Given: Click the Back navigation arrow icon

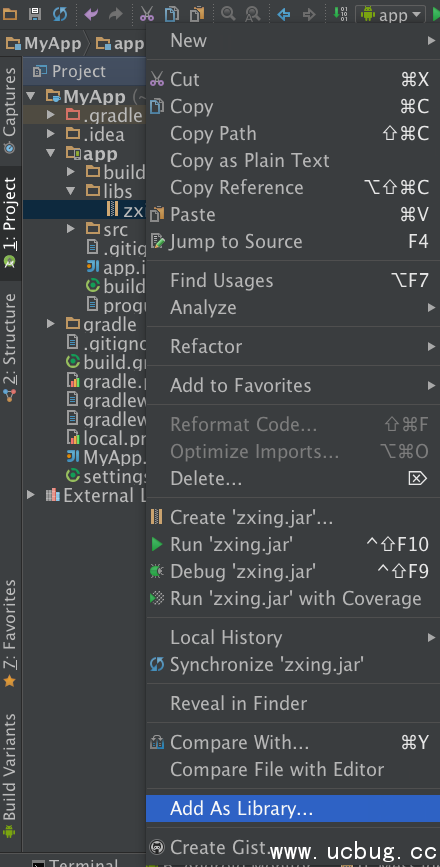Looking at the screenshot, I should [284, 14].
